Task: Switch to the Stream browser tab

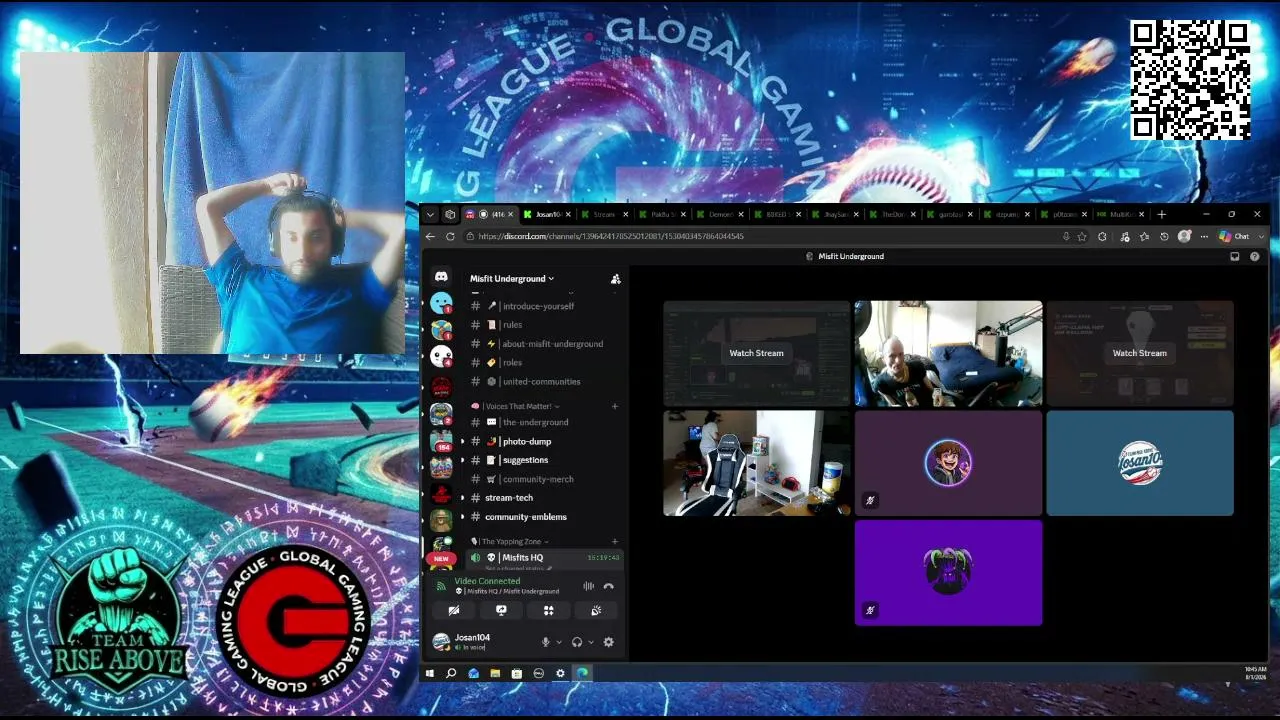Action: (x=604, y=214)
